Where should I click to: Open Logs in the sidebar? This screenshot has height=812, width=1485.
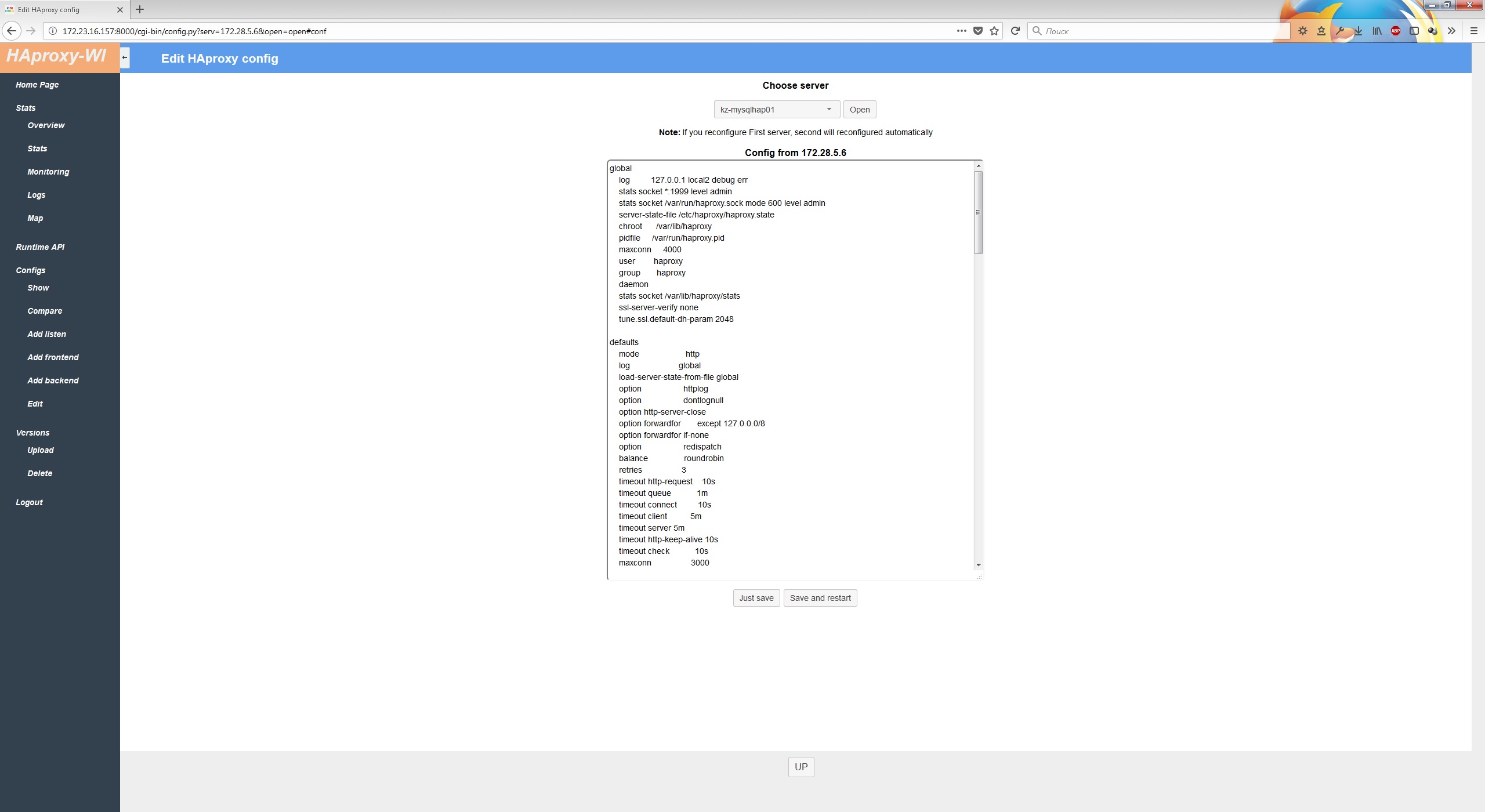click(36, 195)
